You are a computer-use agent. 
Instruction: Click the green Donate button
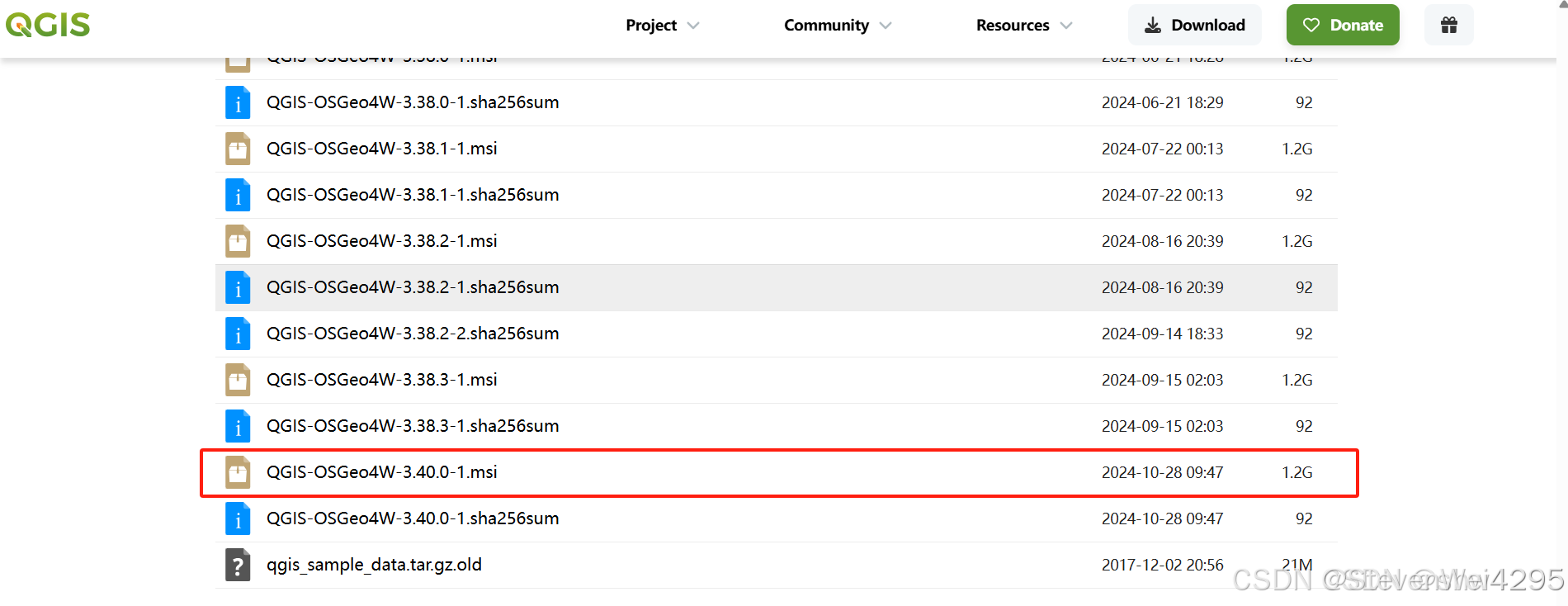pyautogui.click(x=1343, y=25)
